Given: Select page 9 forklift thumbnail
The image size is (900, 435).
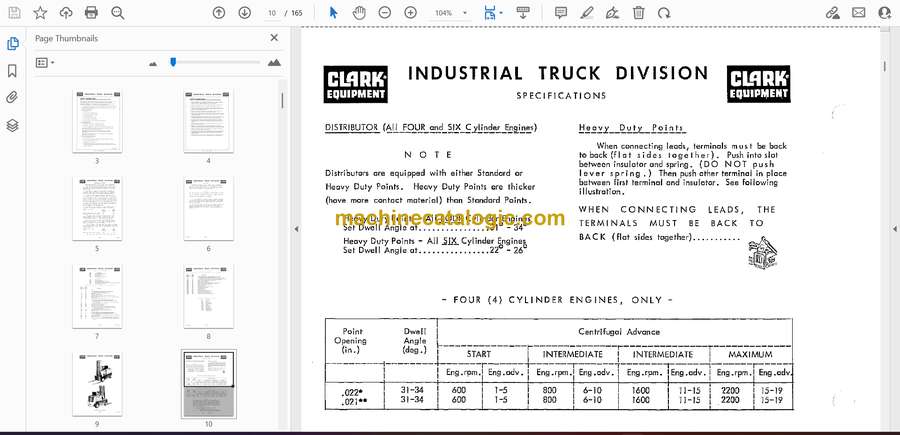Looking at the screenshot, I should point(96,384).
